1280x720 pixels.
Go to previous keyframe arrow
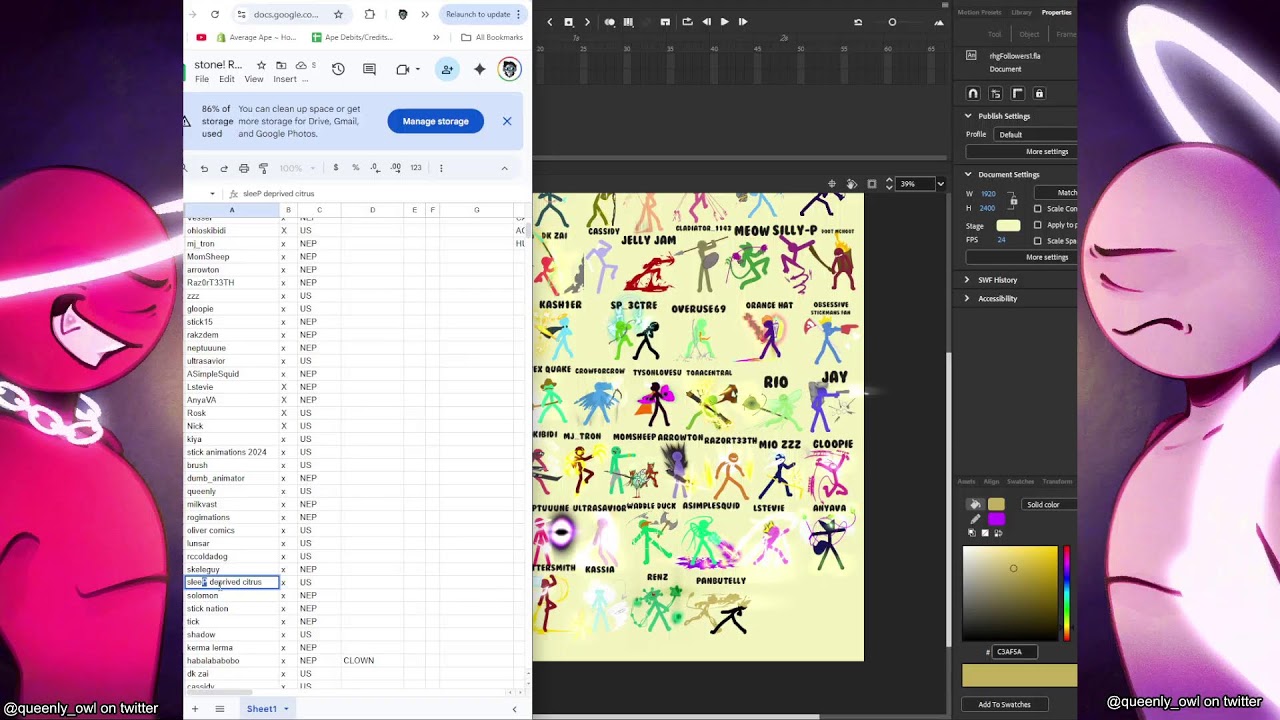549,22
